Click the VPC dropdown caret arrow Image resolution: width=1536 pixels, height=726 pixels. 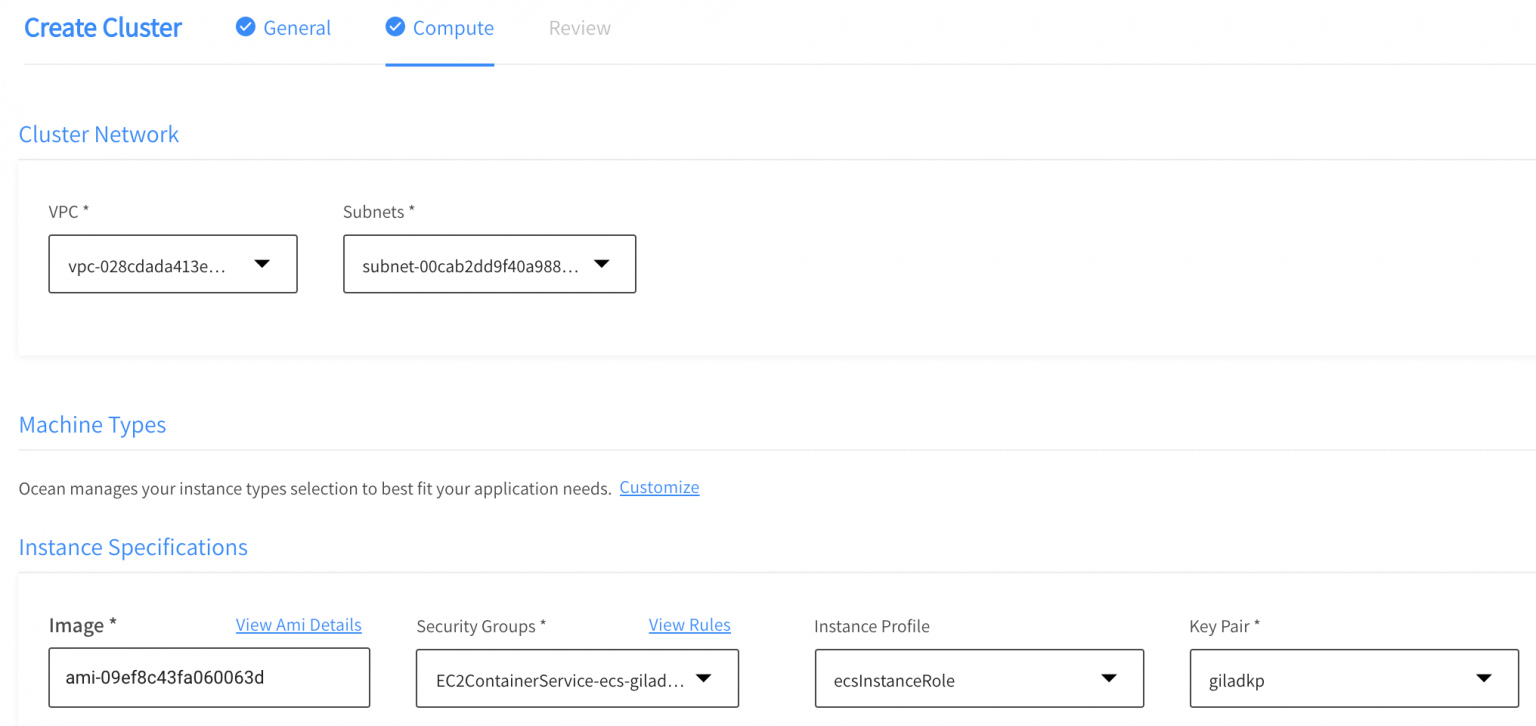click(x=262, y=264)
